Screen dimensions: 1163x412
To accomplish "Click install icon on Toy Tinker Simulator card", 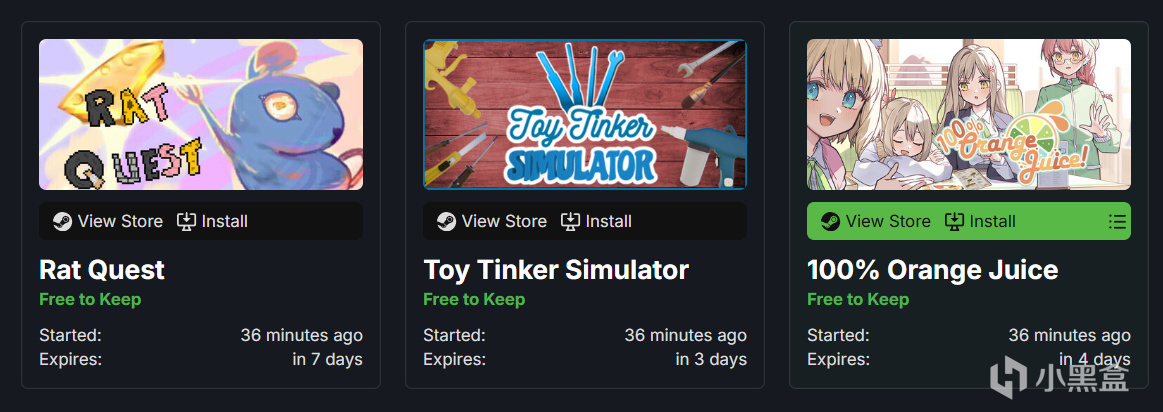I will 570,221.
